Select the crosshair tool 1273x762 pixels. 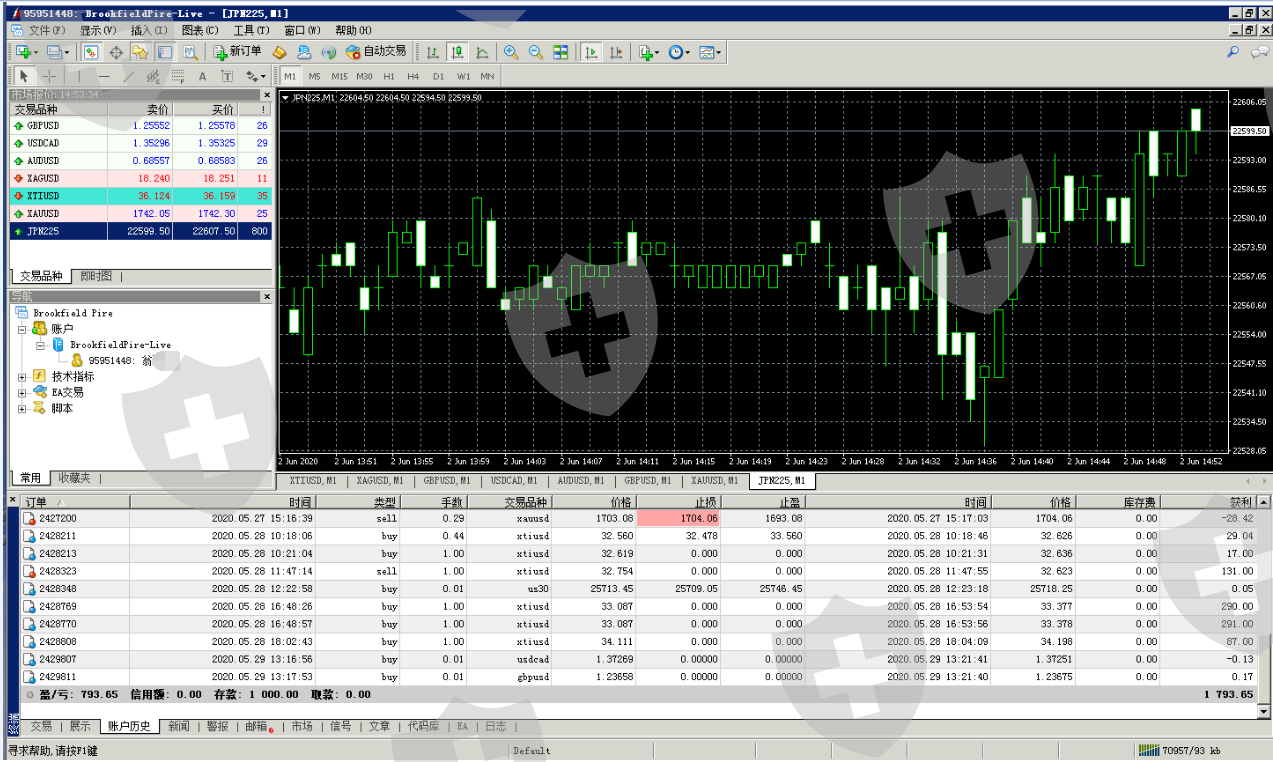click(50, 76)
